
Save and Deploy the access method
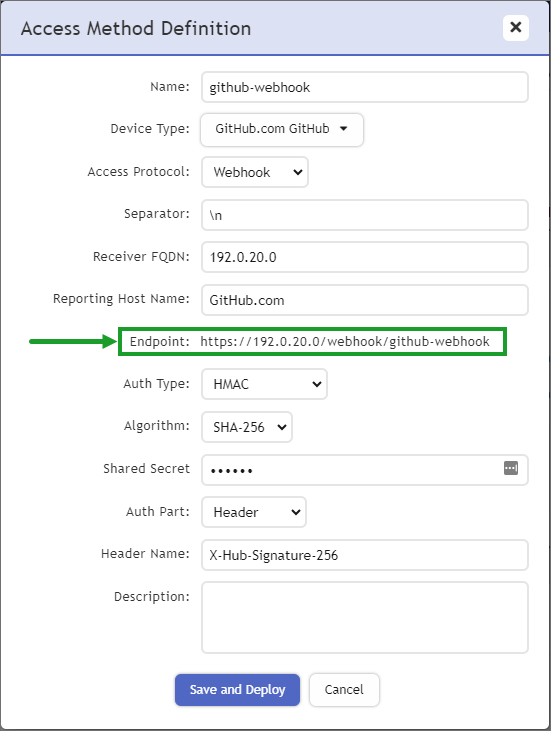(237, 690)
